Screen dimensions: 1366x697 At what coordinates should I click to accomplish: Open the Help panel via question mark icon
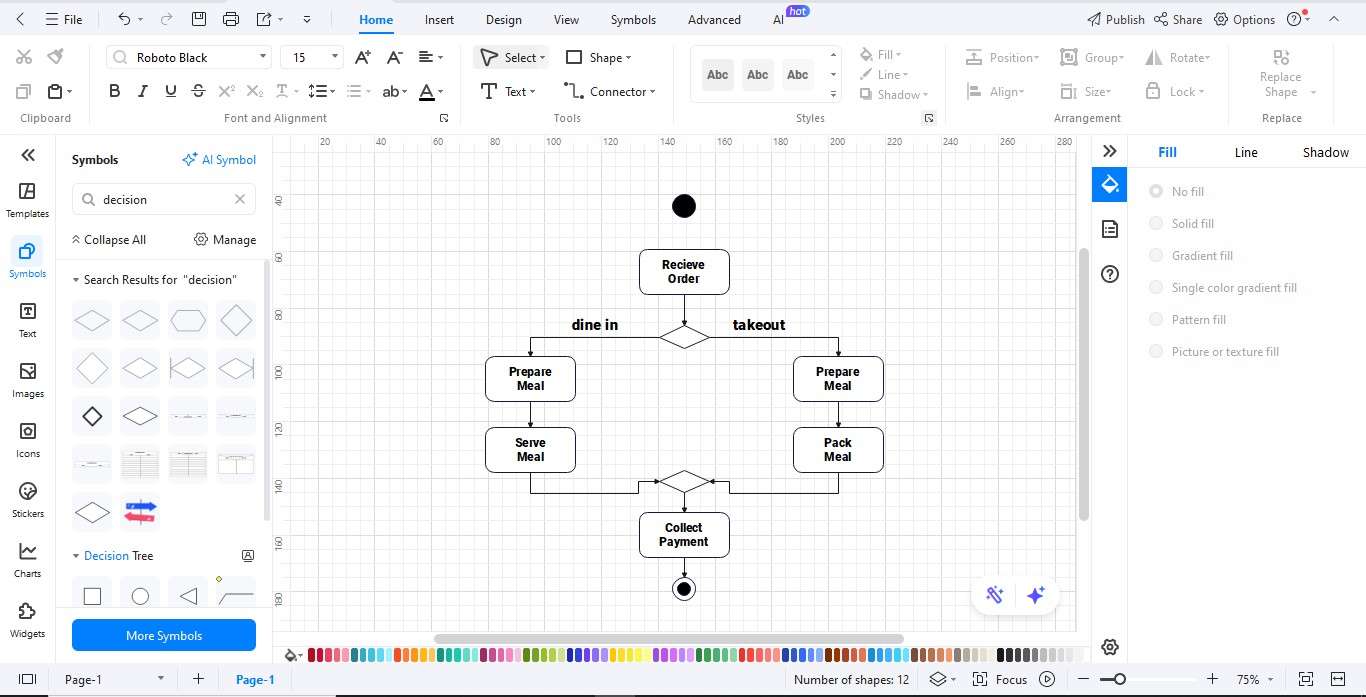tap(1109, 274)
